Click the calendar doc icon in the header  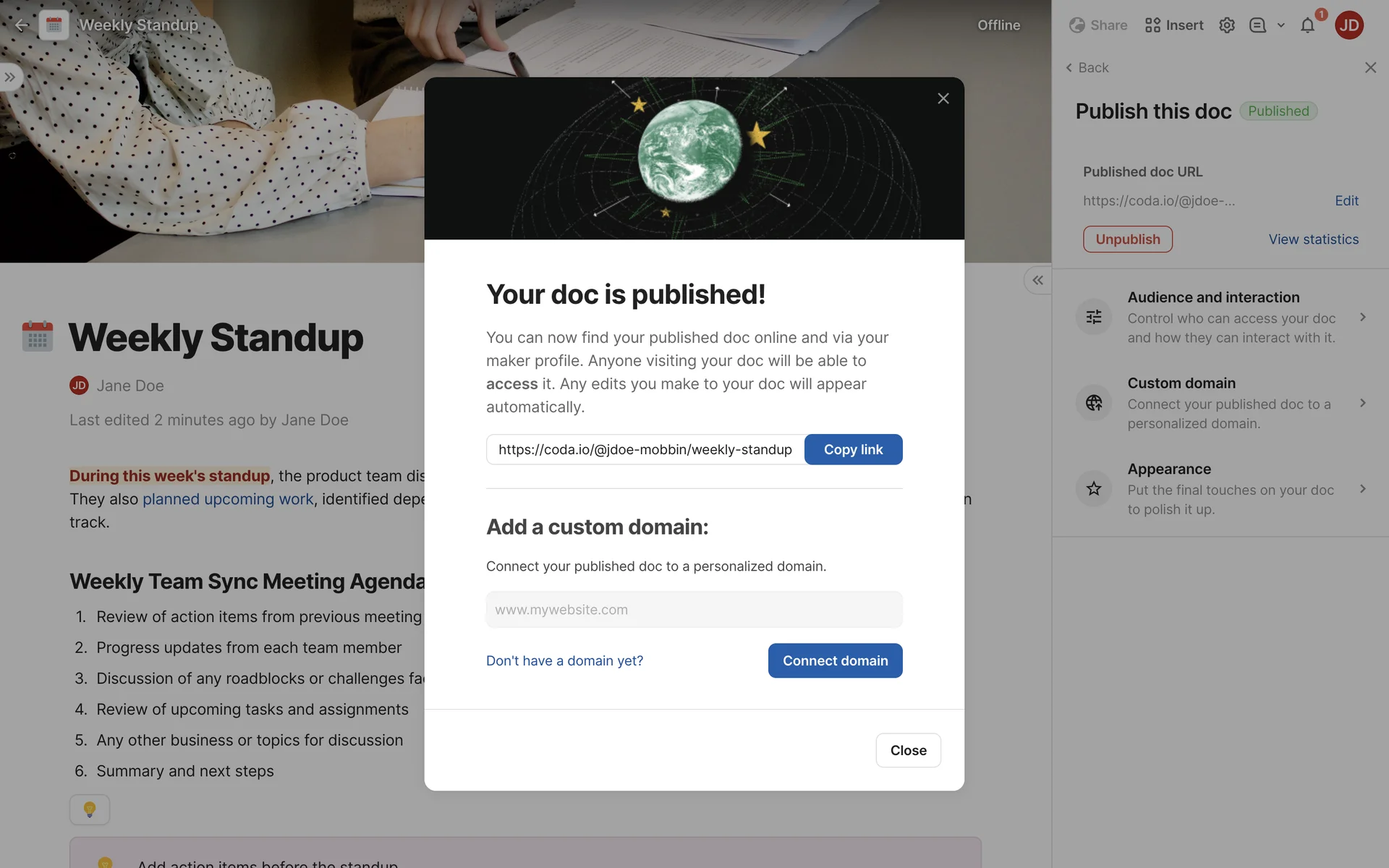pyautogui.click(x=54, y=25)
